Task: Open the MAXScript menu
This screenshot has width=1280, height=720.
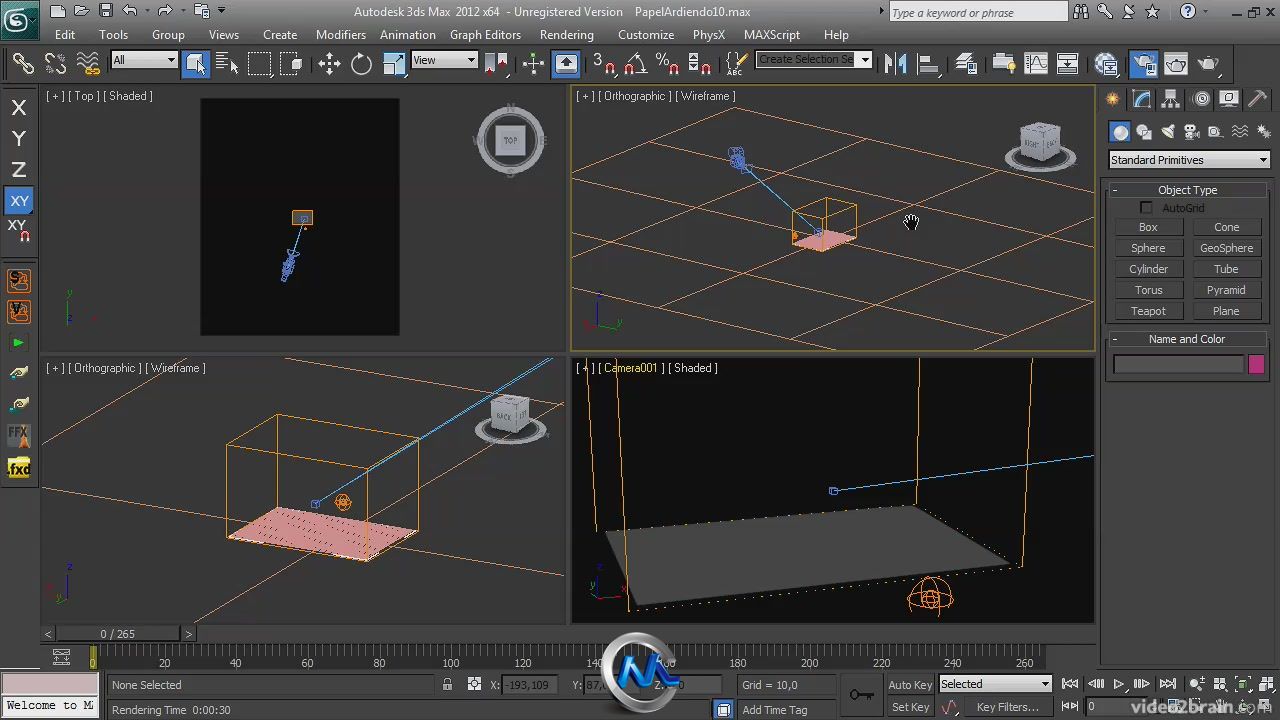Action: click(x=772, y=34)
